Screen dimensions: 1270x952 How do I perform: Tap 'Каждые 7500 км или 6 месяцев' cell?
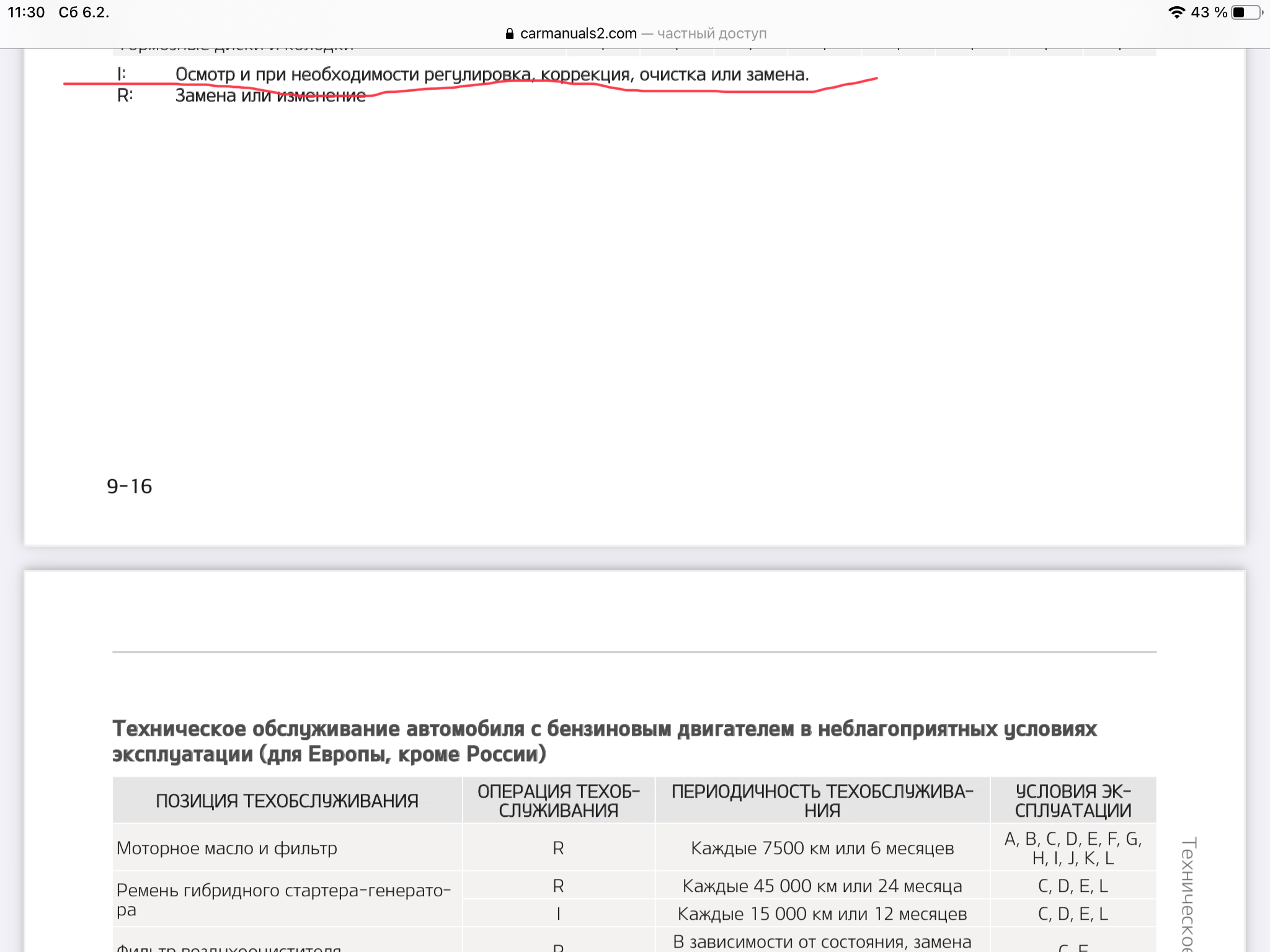tap(822, 848)
